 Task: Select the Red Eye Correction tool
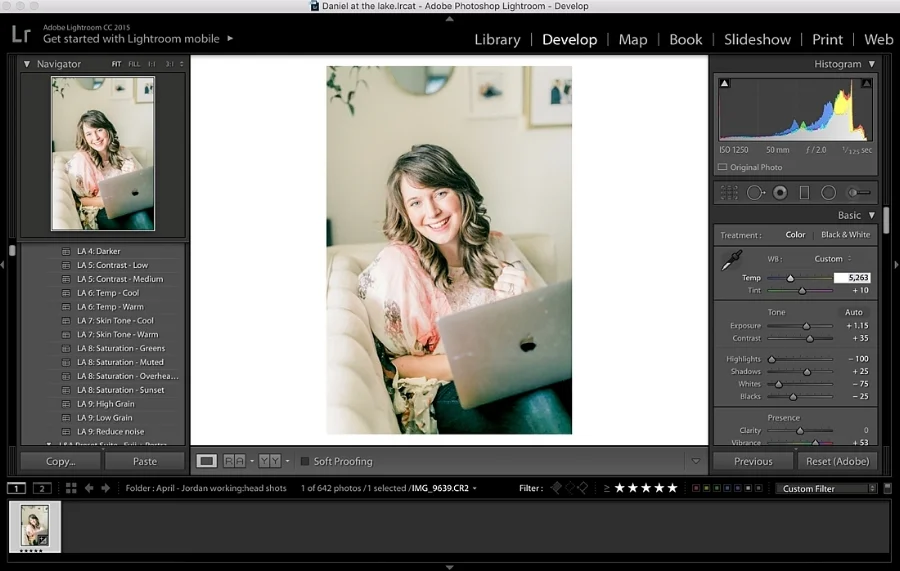(780, 193)
